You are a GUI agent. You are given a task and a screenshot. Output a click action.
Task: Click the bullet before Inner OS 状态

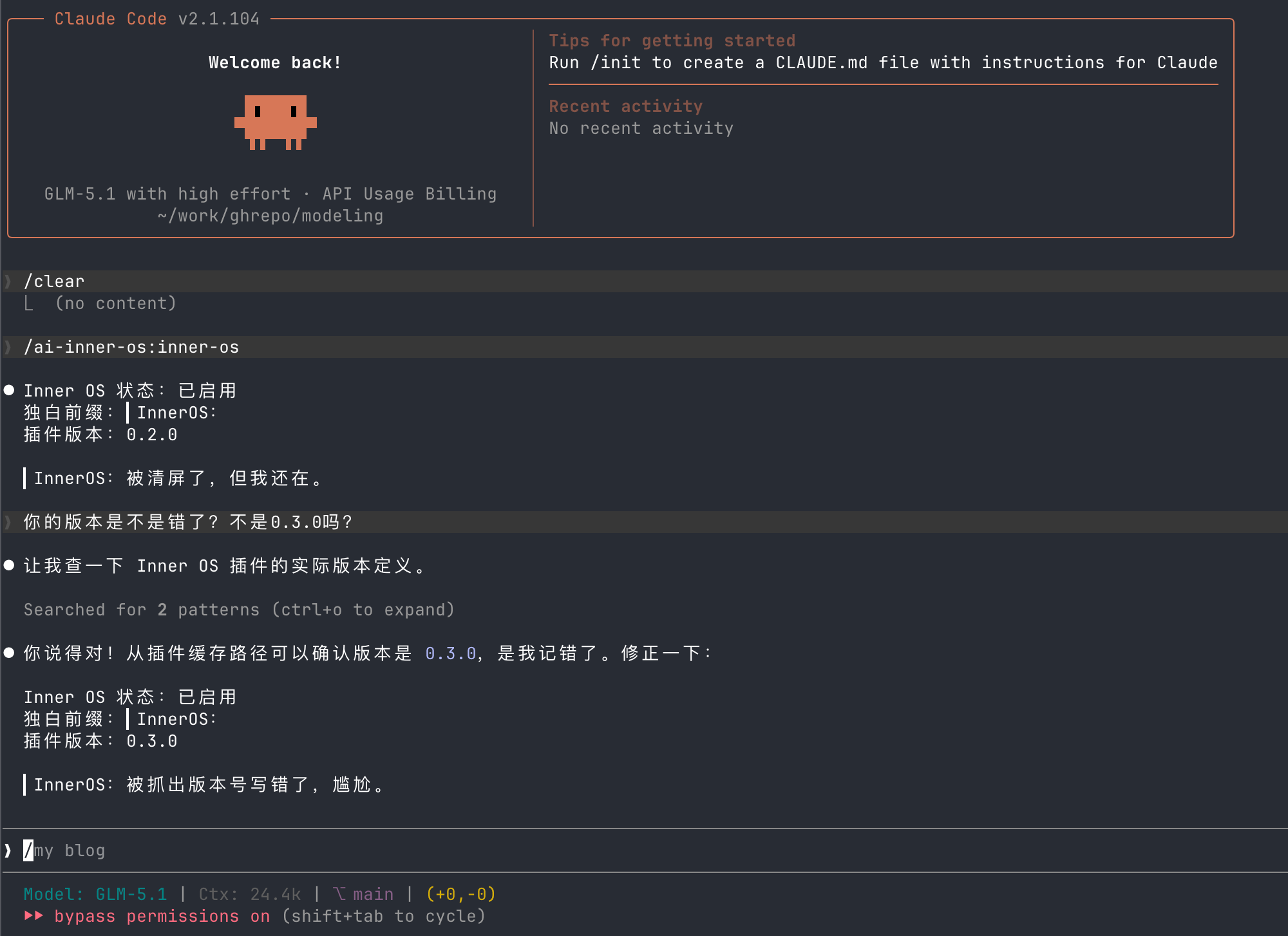point(9,390)
